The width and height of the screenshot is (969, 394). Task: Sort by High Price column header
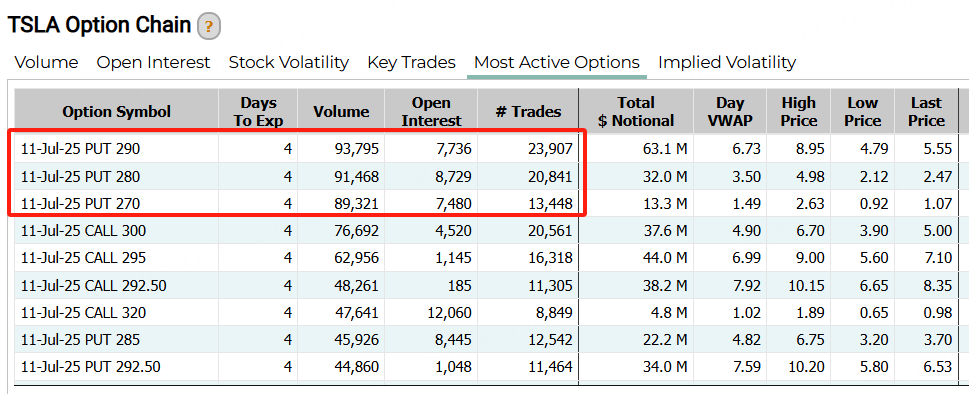point(798,111)
